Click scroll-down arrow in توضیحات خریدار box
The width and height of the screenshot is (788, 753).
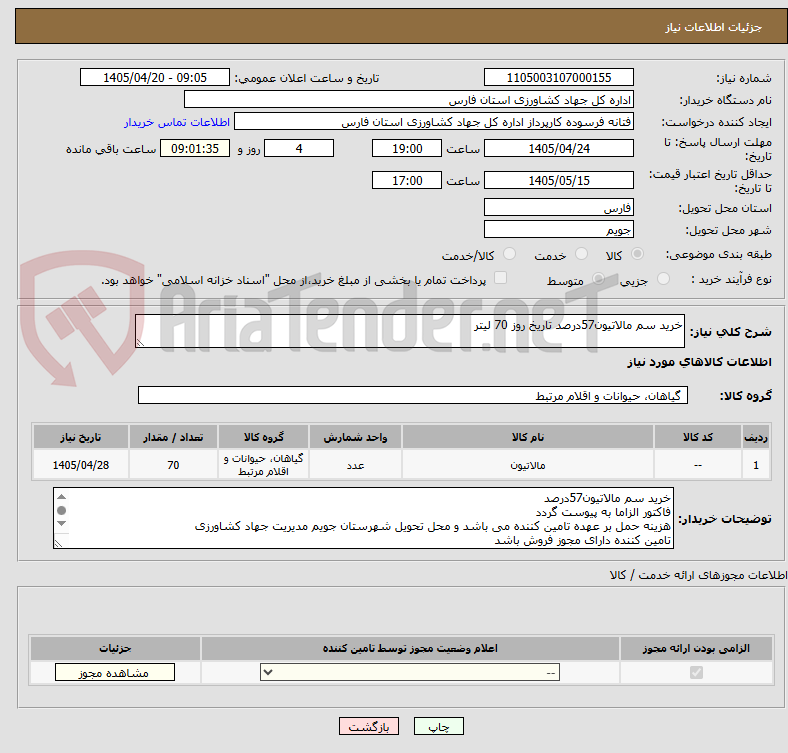[61, 524]
